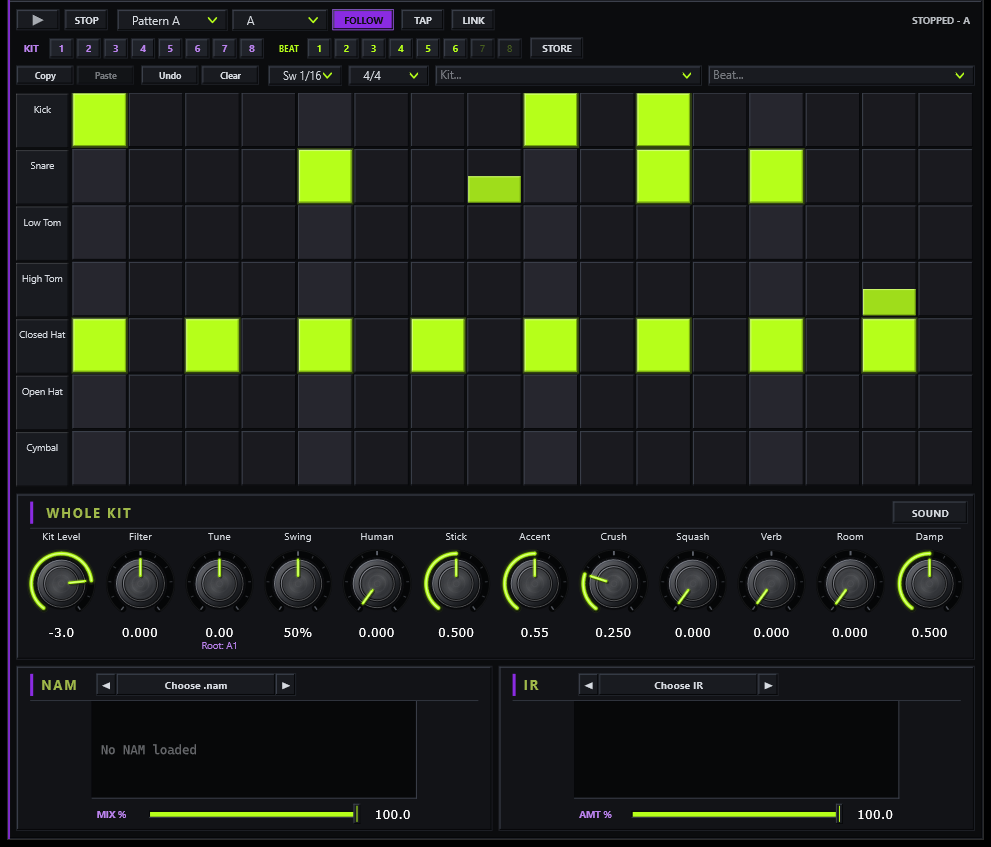
Task: Click the Crush knob
Action: pyautogui.click(x=613, y=582)
